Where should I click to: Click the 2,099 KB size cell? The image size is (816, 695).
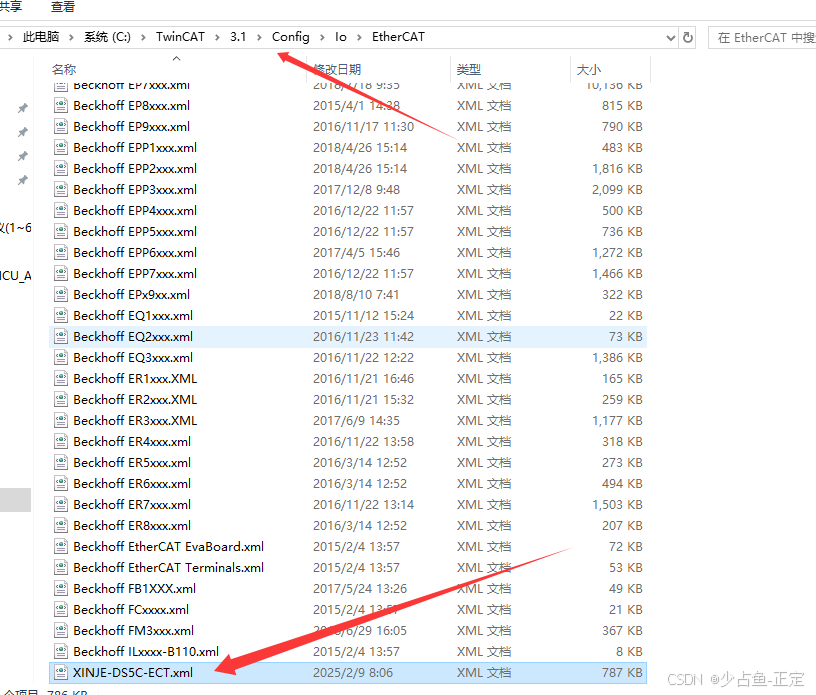point(617,189)
